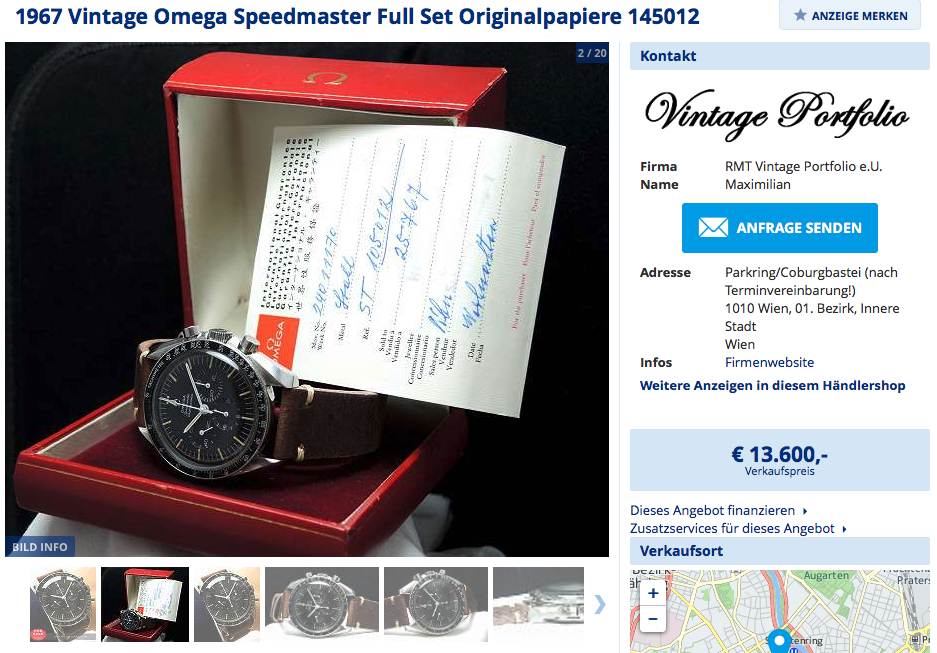Click the envelope icon in inquiry button
Screen dimensions: 937x653
(x=713, y=228)
